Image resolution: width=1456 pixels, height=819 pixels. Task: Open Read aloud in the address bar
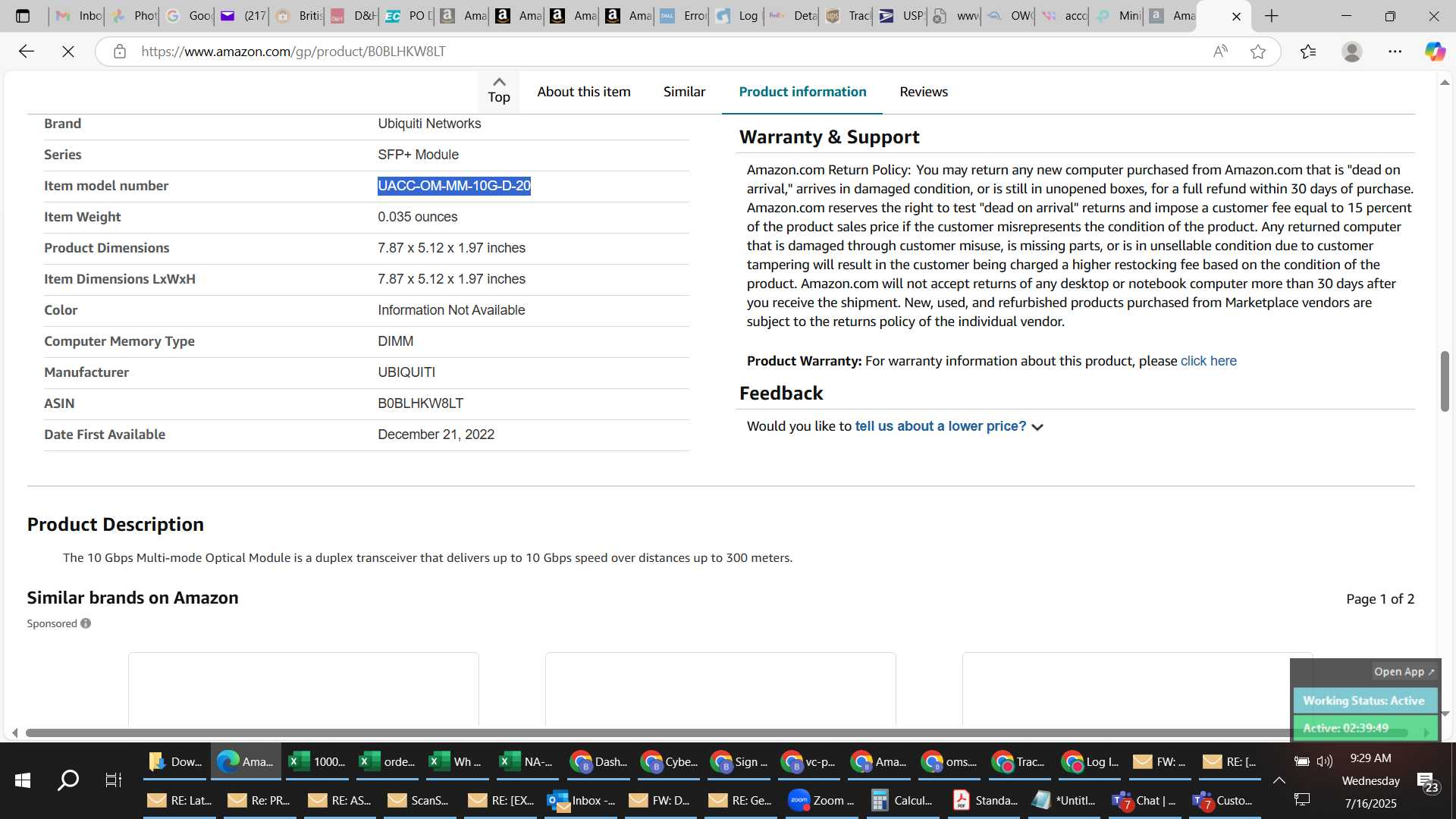(1219, 52)
